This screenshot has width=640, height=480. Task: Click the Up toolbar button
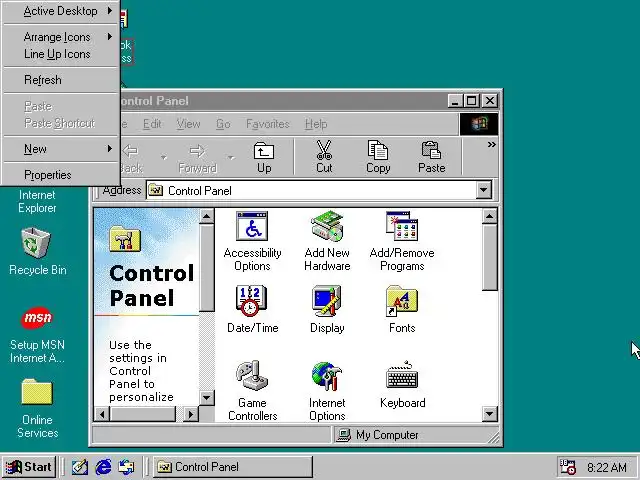pyautogui.click(x=264, y=157)
